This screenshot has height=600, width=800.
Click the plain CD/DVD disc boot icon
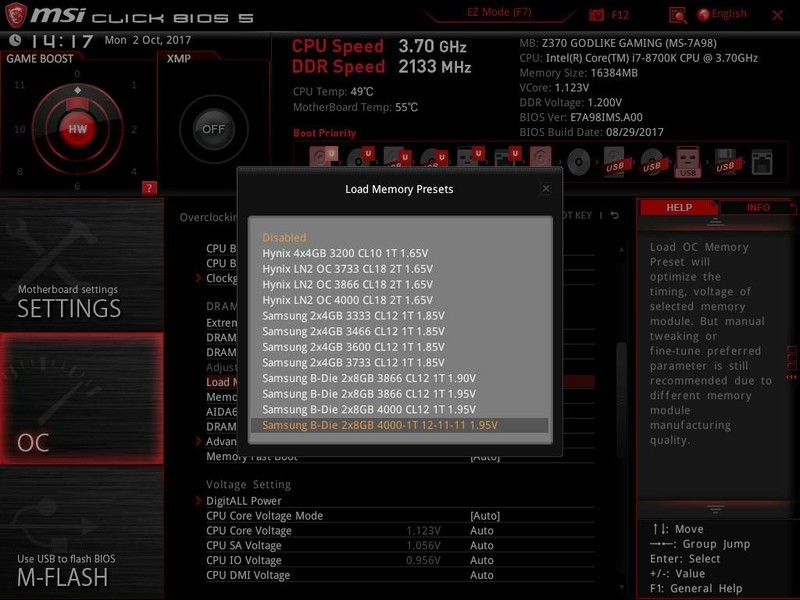coord(578,162)
